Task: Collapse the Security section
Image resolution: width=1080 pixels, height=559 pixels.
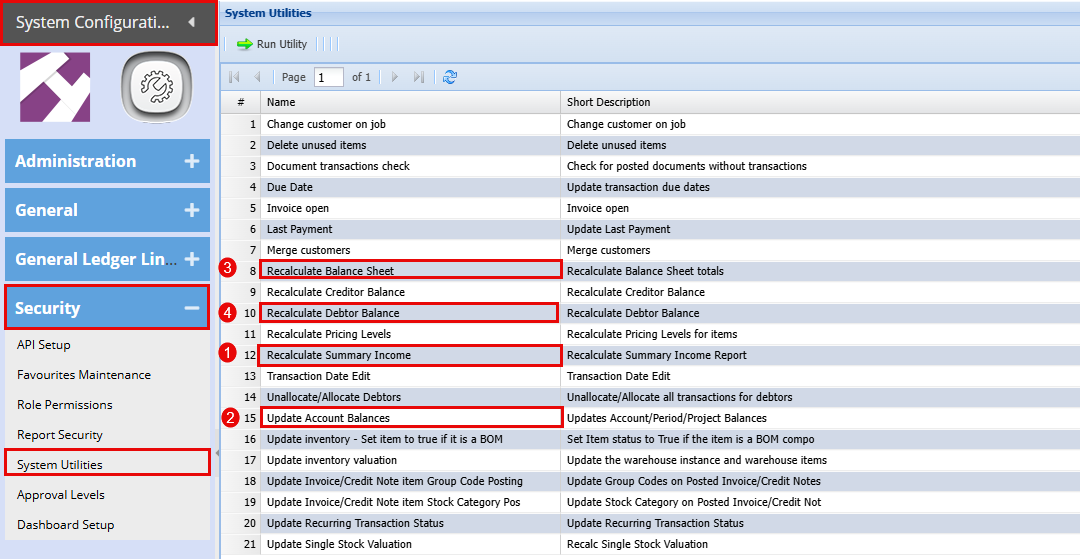Action: 192,308
